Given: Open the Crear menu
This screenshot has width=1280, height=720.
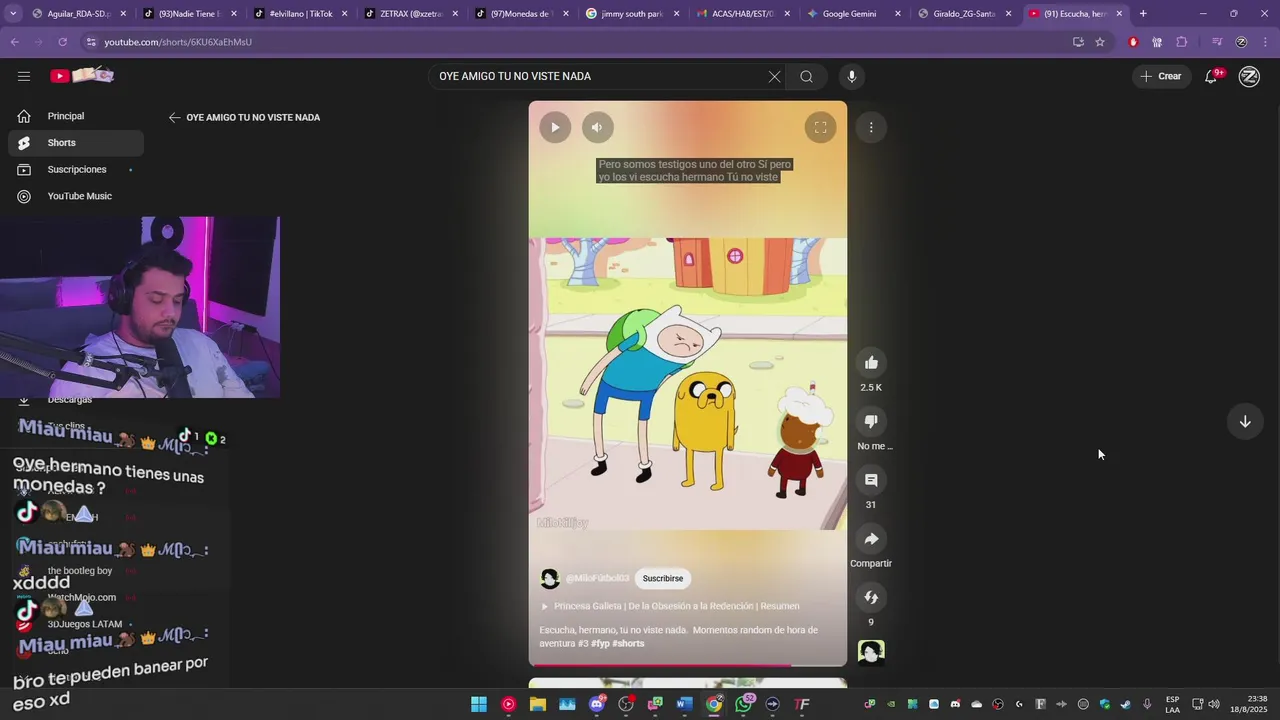Looking at the screenshot, I should (x=1161, y=77).
